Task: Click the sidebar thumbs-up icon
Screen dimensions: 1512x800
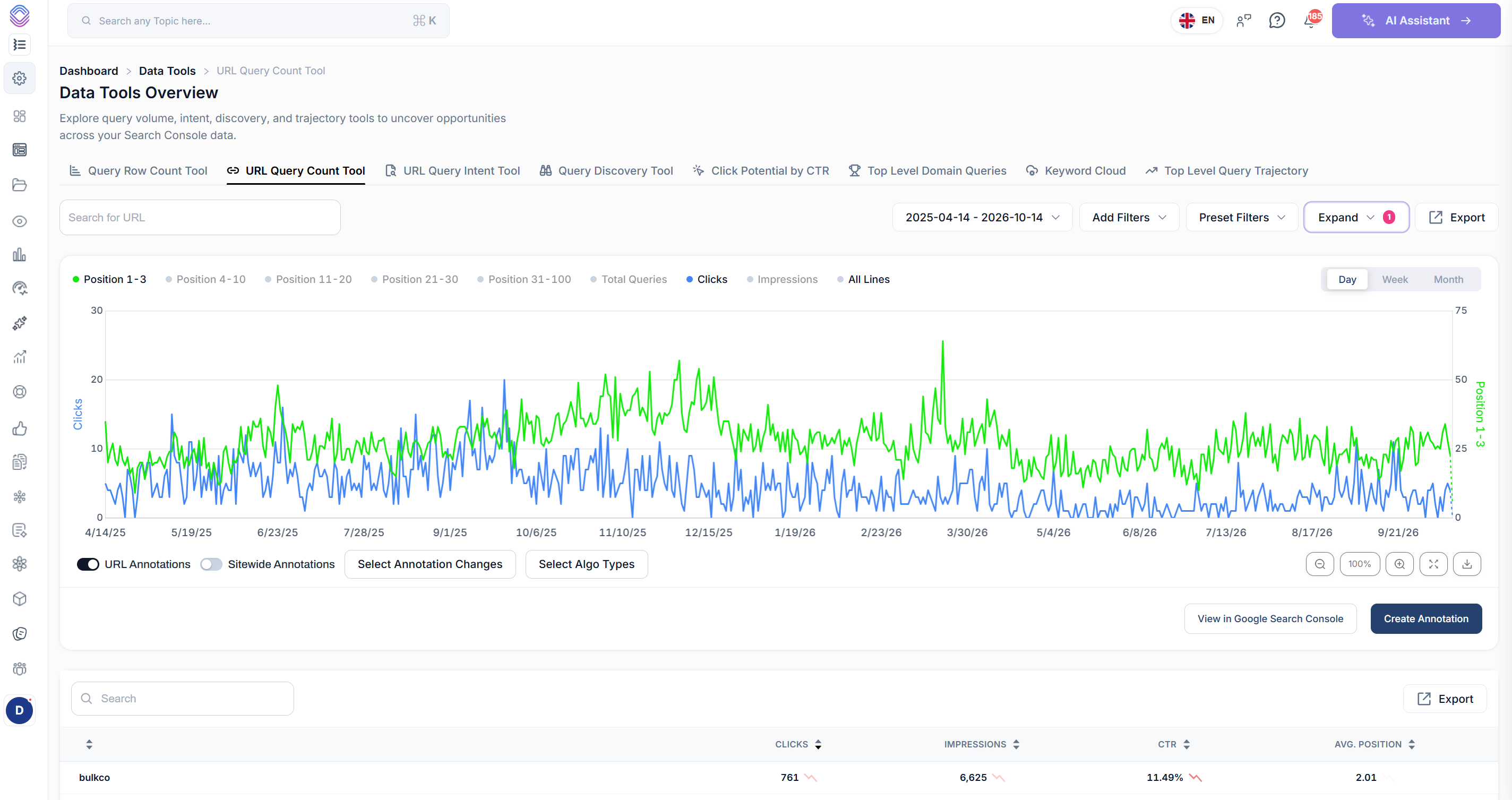Action: (19, 428)
